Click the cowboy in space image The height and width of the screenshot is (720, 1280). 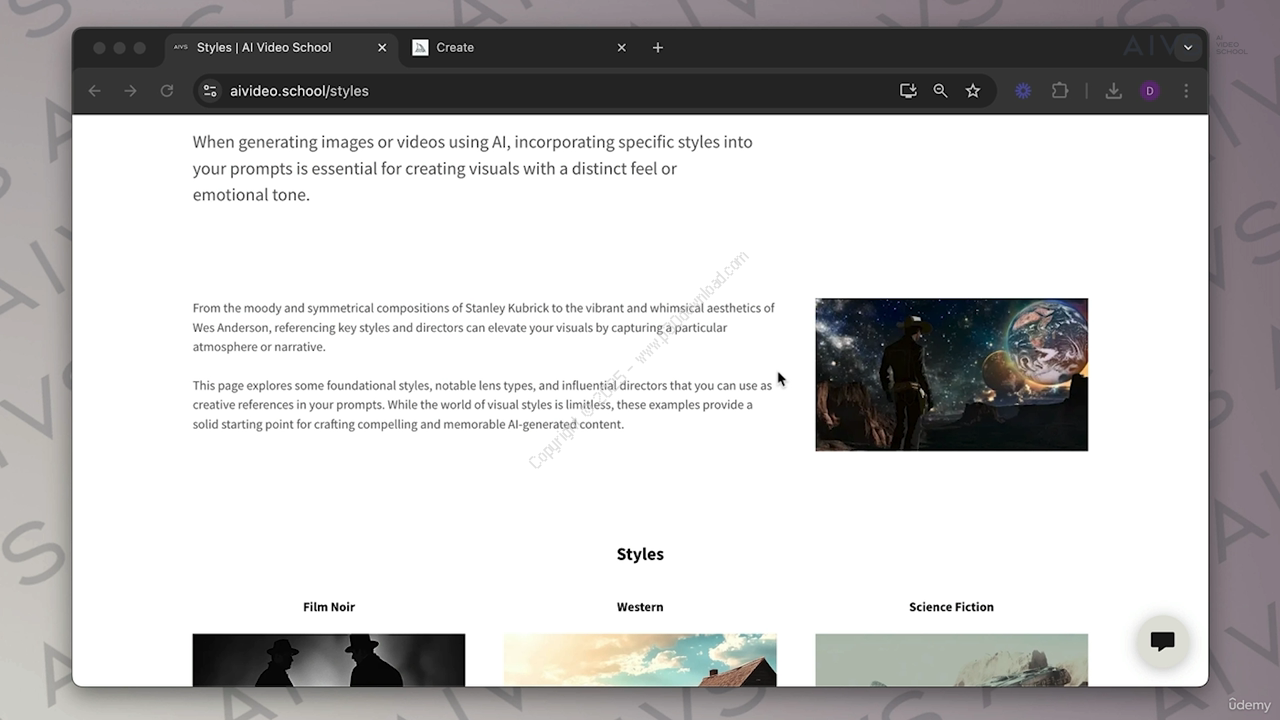(x=951, y=374)
